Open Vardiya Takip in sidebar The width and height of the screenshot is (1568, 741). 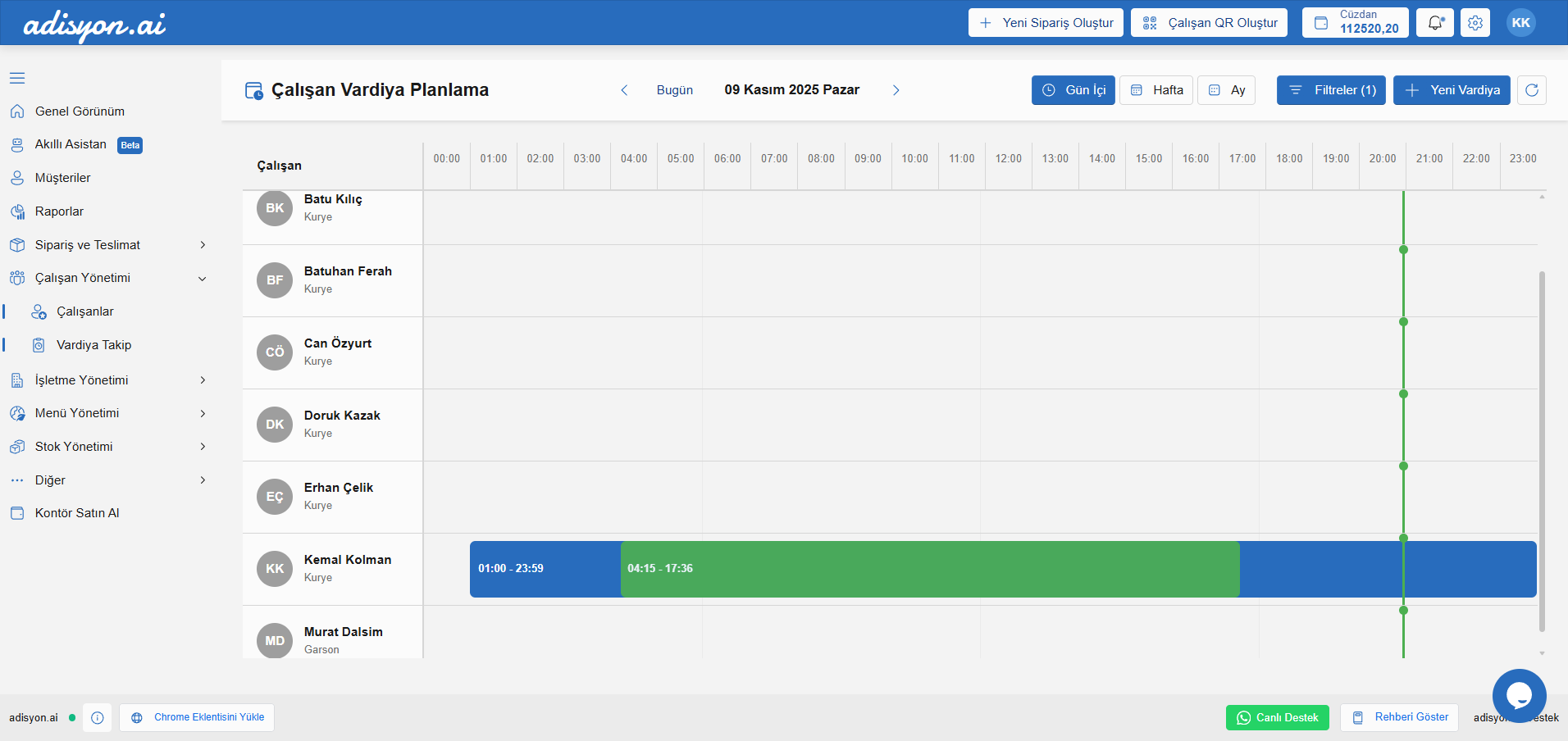(93, 345)
